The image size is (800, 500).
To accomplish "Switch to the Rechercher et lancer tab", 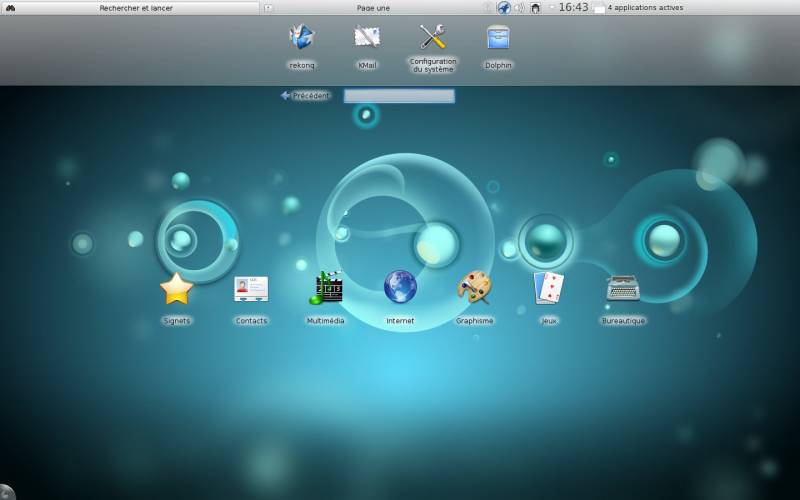I will (x=136, y=8).
